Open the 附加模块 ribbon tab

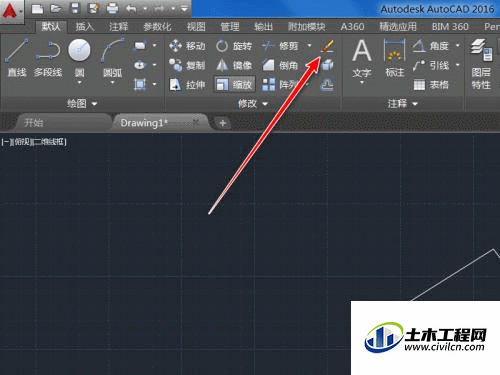(x=307, y=27)
